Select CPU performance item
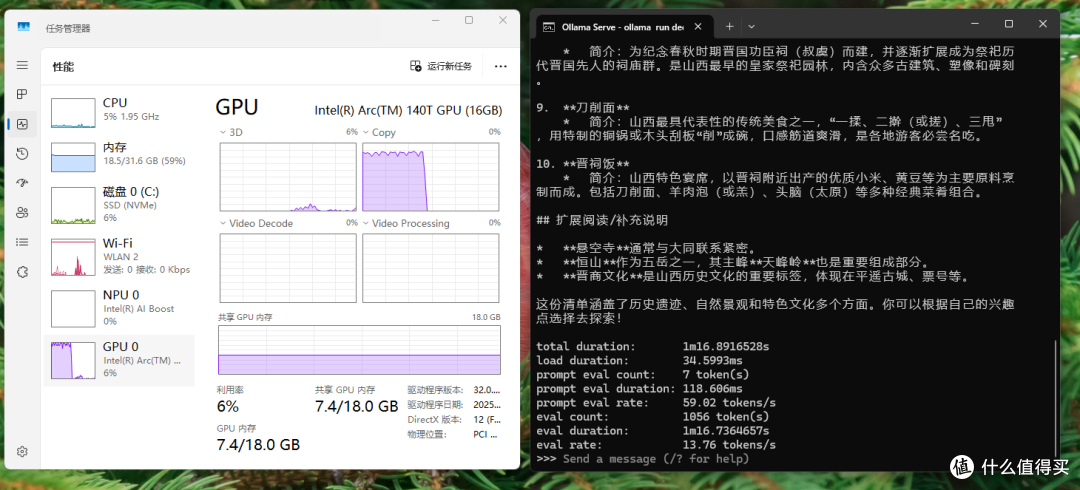Screen dimensions: 1080x490 [119, 112]
